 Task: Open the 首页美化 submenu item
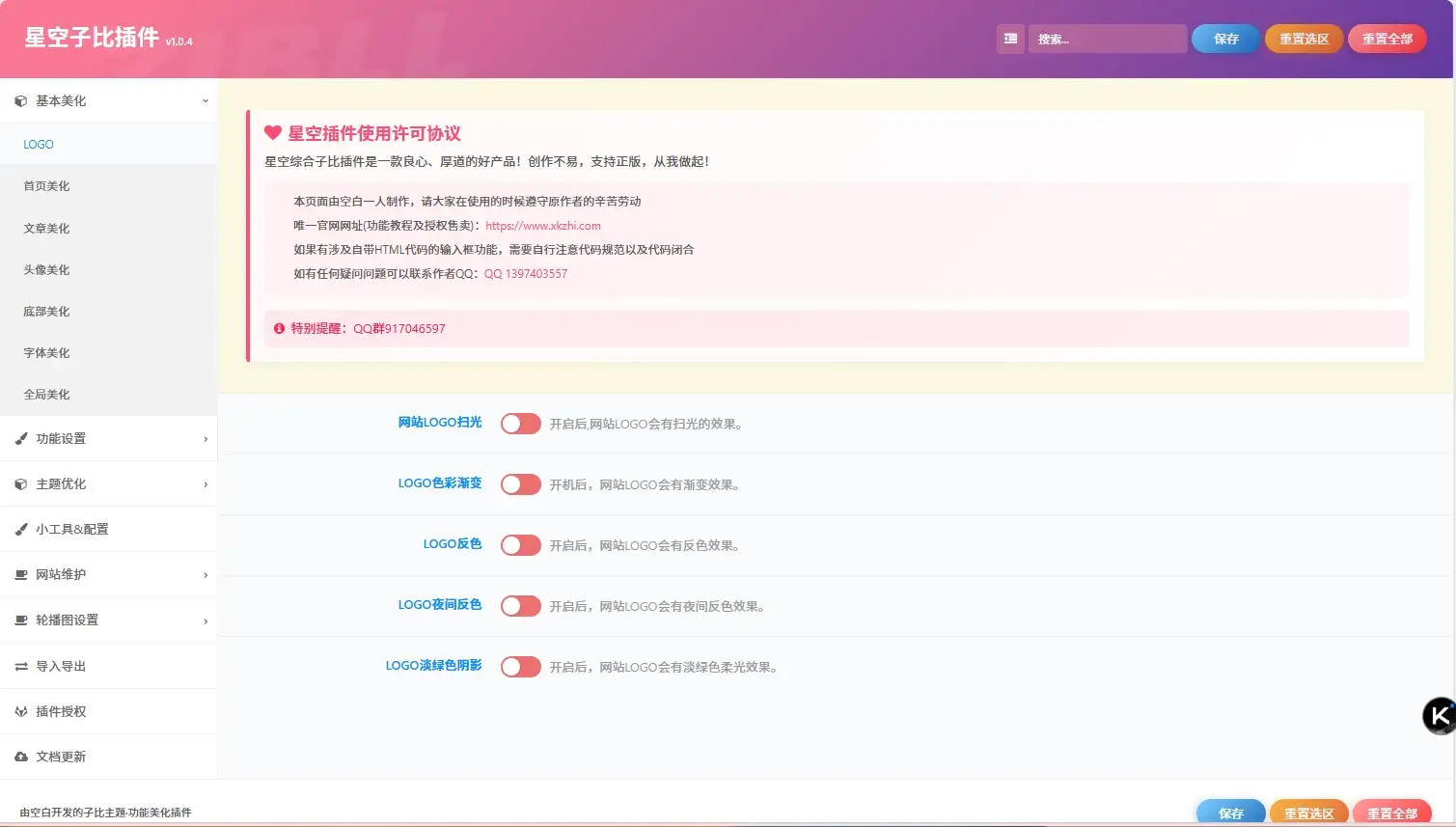pyautogui.click(x=46, y=186)
